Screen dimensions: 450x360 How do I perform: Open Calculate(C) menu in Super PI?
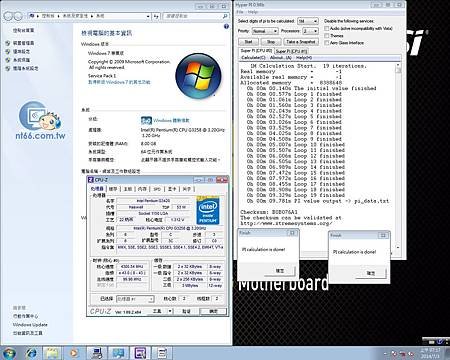coord(253,58)
